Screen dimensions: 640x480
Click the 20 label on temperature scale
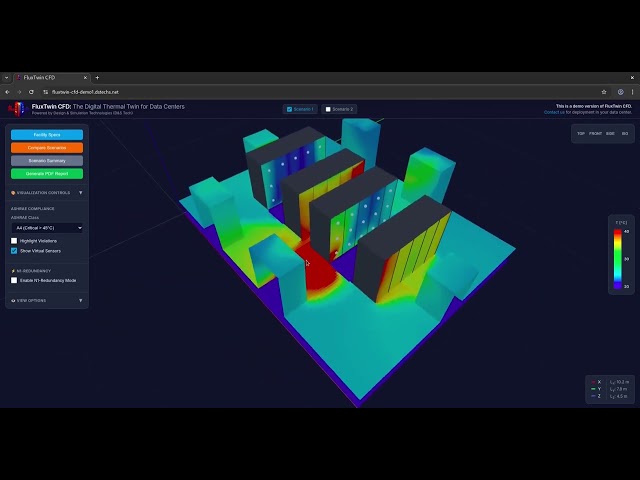point(627,287)
